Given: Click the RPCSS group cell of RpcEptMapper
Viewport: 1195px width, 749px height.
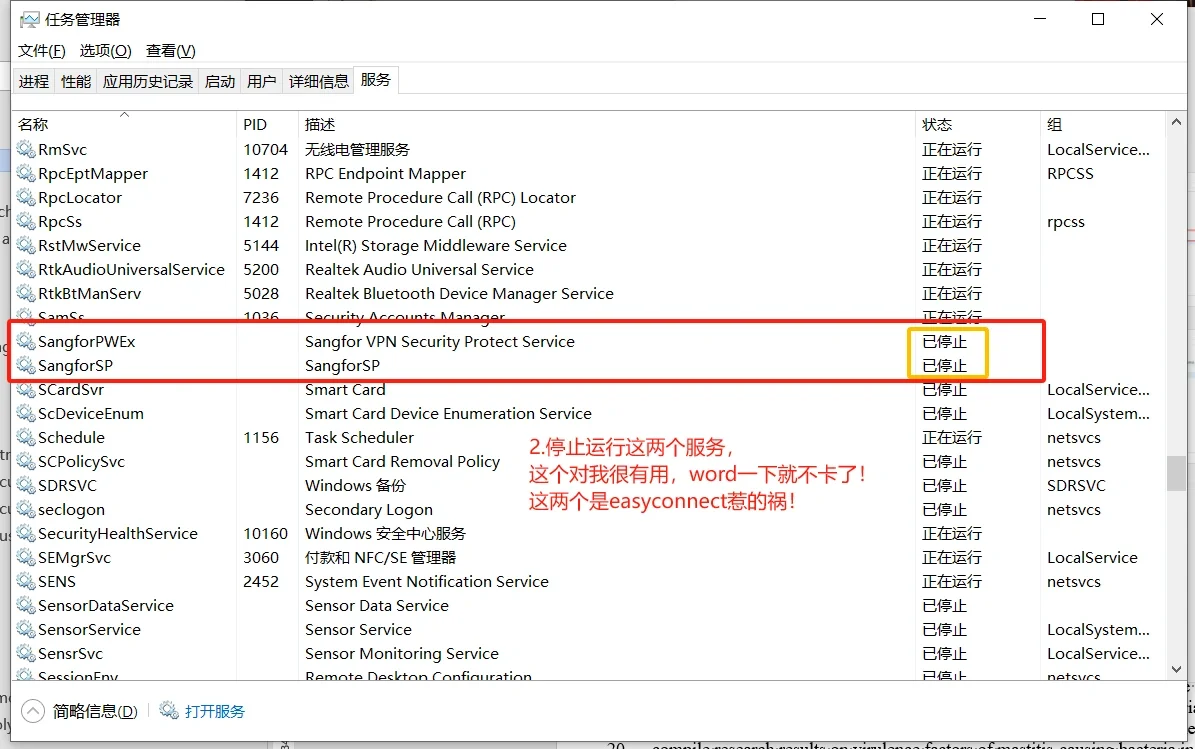Looking at the screenshot, I should (x=1070, y=174).
